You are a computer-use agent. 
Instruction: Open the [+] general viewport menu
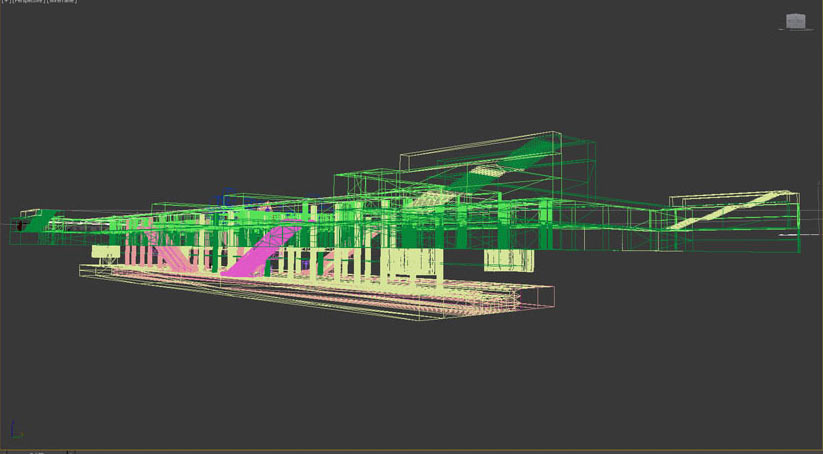pos(4,1)
